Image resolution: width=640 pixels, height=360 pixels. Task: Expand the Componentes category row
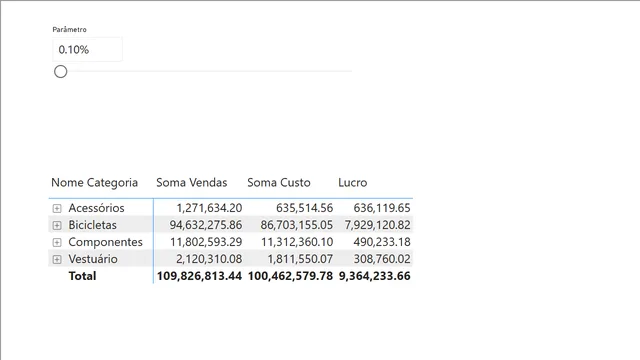point(57,242)
